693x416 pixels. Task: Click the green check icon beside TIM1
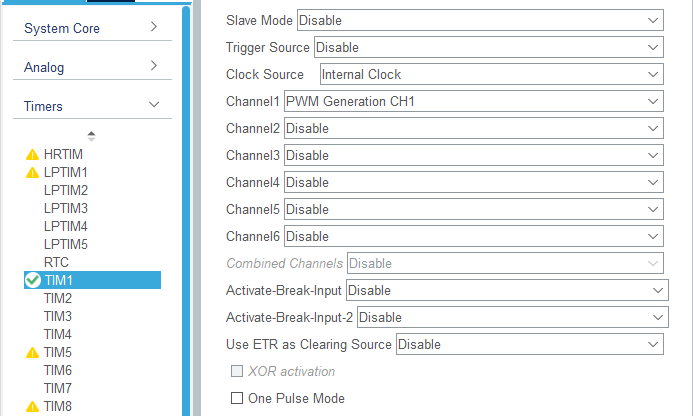[x=32, y=281]
